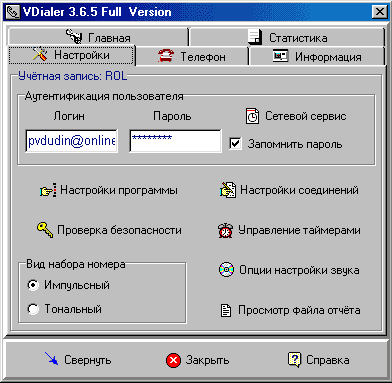Click the question mark Справка icon

coord(294,360)
